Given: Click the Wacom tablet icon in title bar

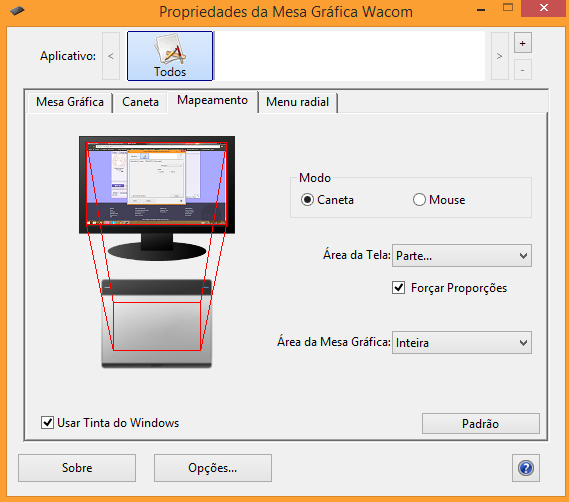Looking at the screenshot, I should pyautogui.click(x=17, y=11).
